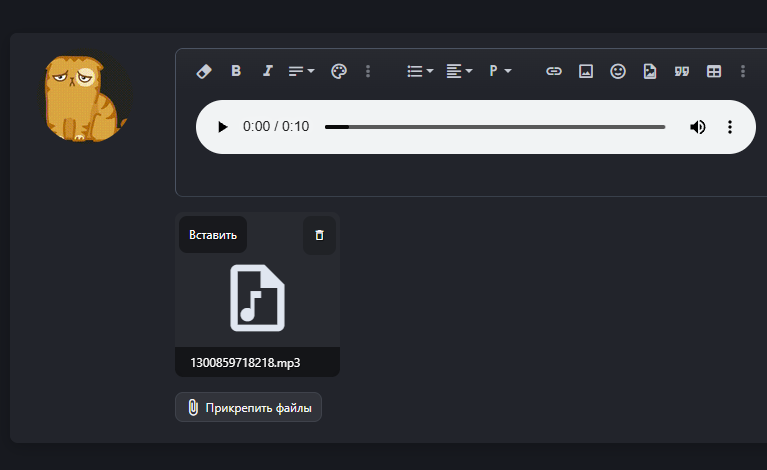Open the audio player's three-dot menu
Screen dimensions: 767x470
coord(730,127)
